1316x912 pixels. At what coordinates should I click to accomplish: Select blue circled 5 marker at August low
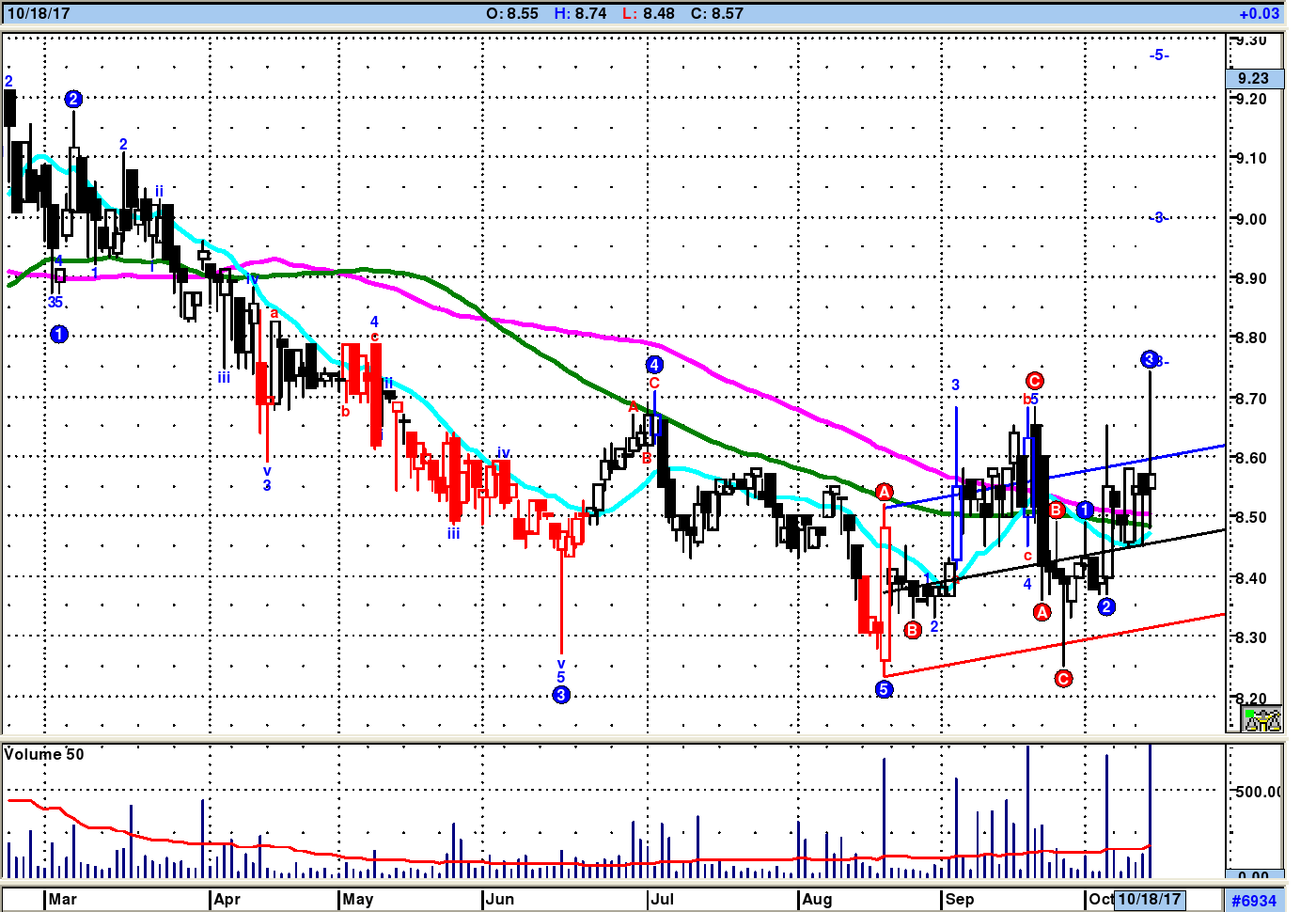click(884, 689)
